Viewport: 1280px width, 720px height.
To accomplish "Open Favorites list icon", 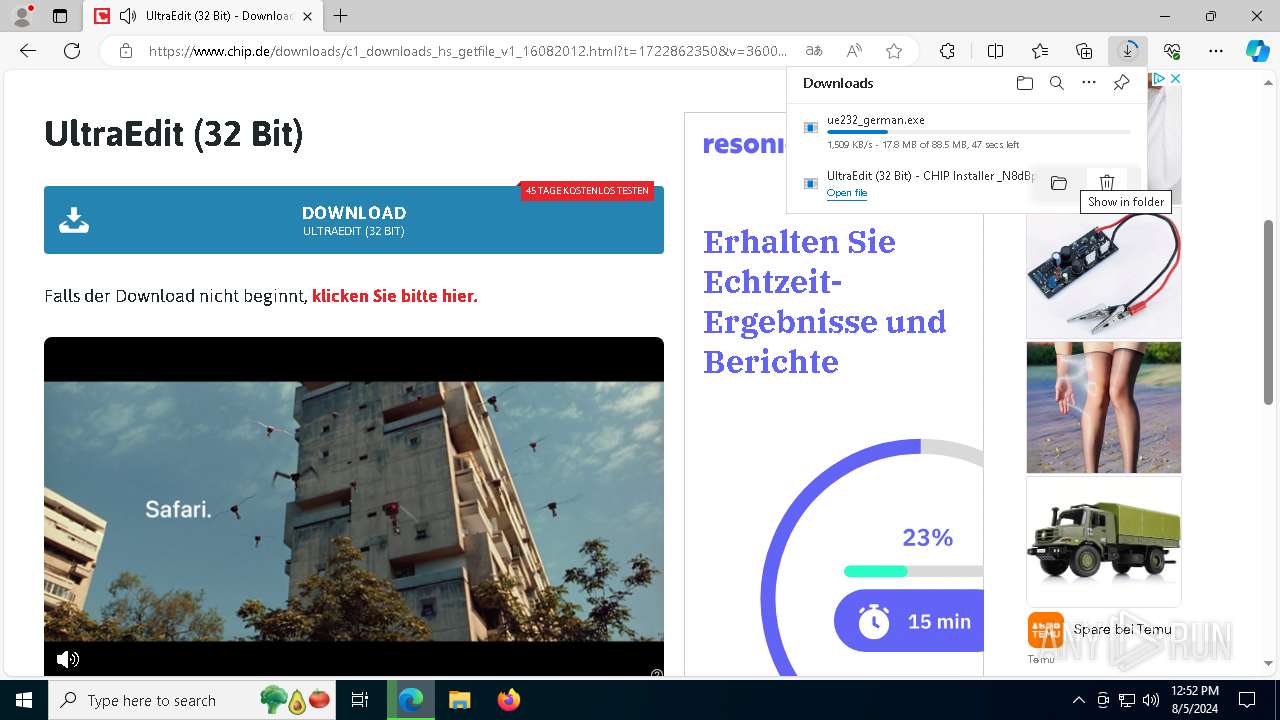I will pos(1040,51).
